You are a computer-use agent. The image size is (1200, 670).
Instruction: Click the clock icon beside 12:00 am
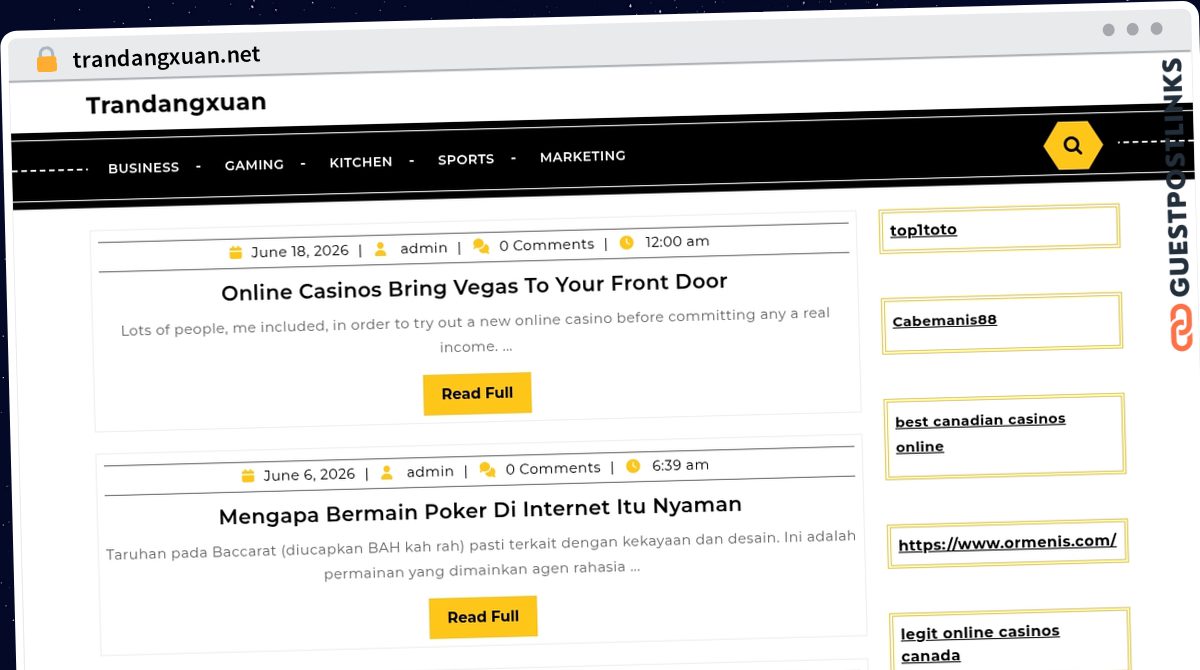coord(627,242)
